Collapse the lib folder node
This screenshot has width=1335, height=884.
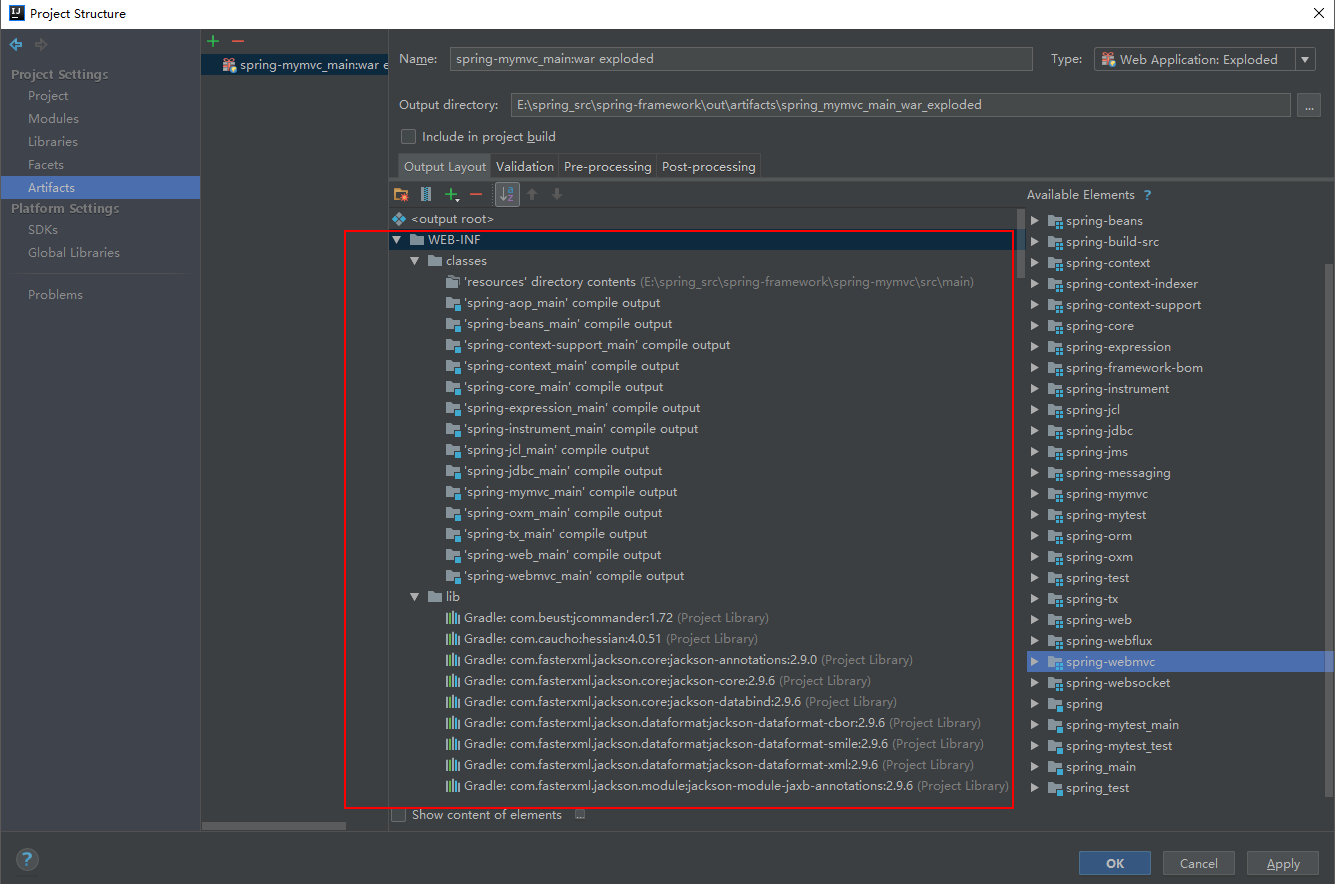(416, 597)
